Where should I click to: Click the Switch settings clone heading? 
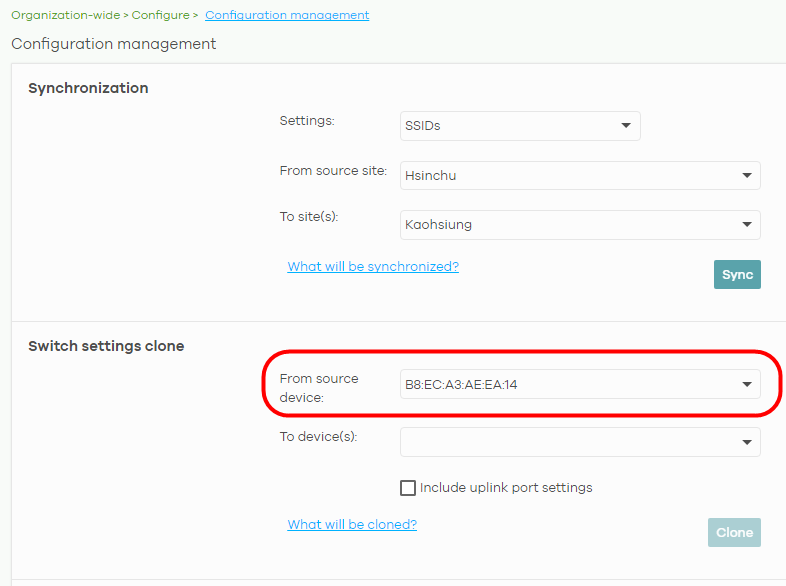point(106,346)
